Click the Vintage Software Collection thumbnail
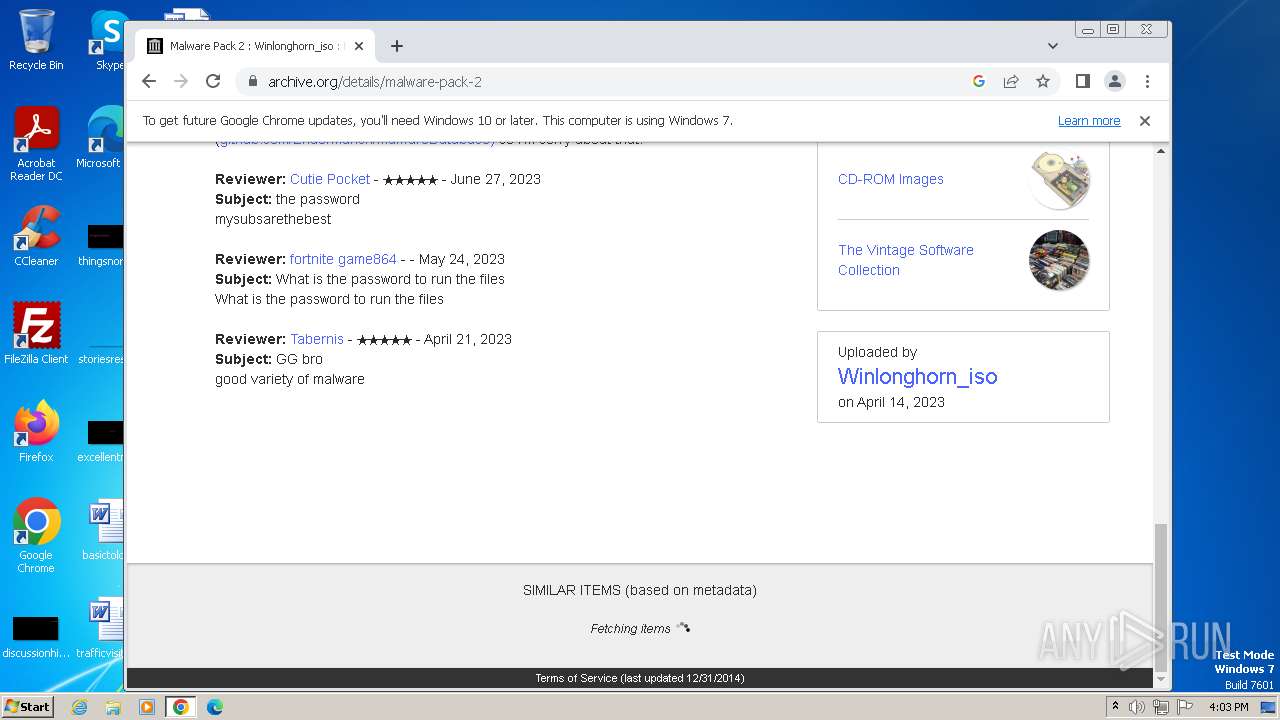1280x720 pixels. (1059, 260)
